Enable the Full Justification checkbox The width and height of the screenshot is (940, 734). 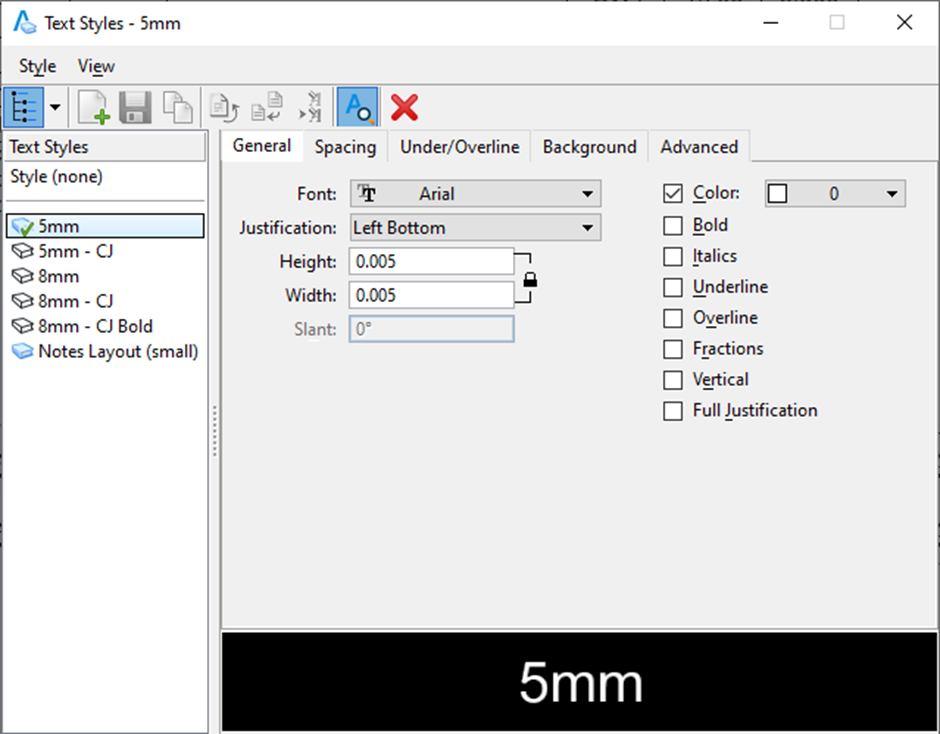673,411
